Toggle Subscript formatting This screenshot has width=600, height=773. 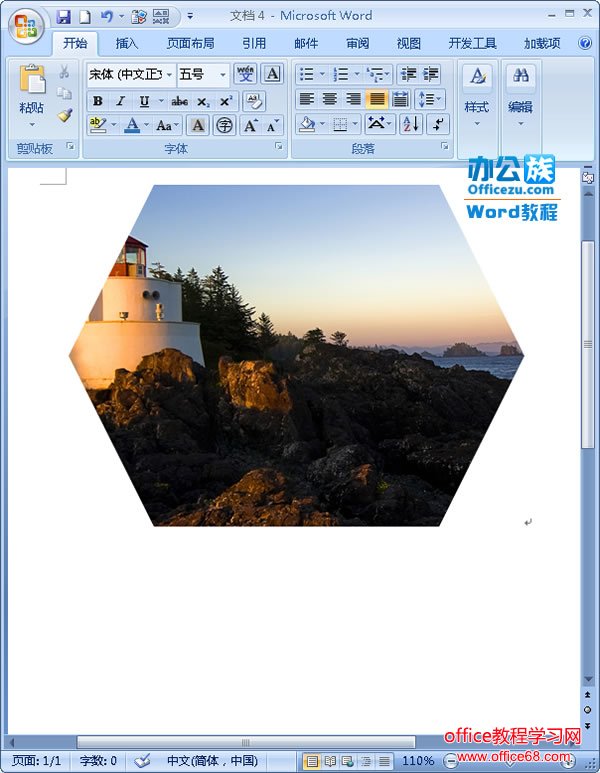[x=203, y=102]
